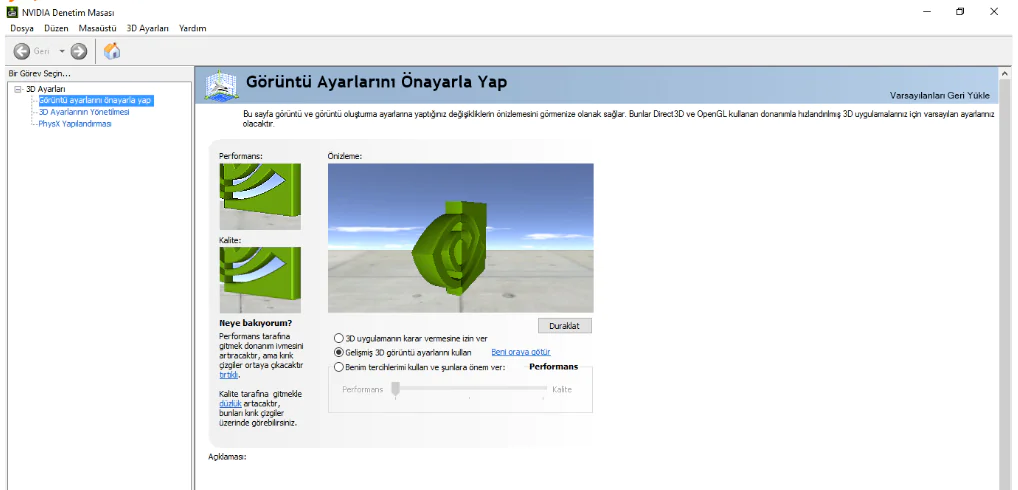This screenshot has height=490, width=1018.
Task: Open the Yardım menu
Action: pos(192,28)
